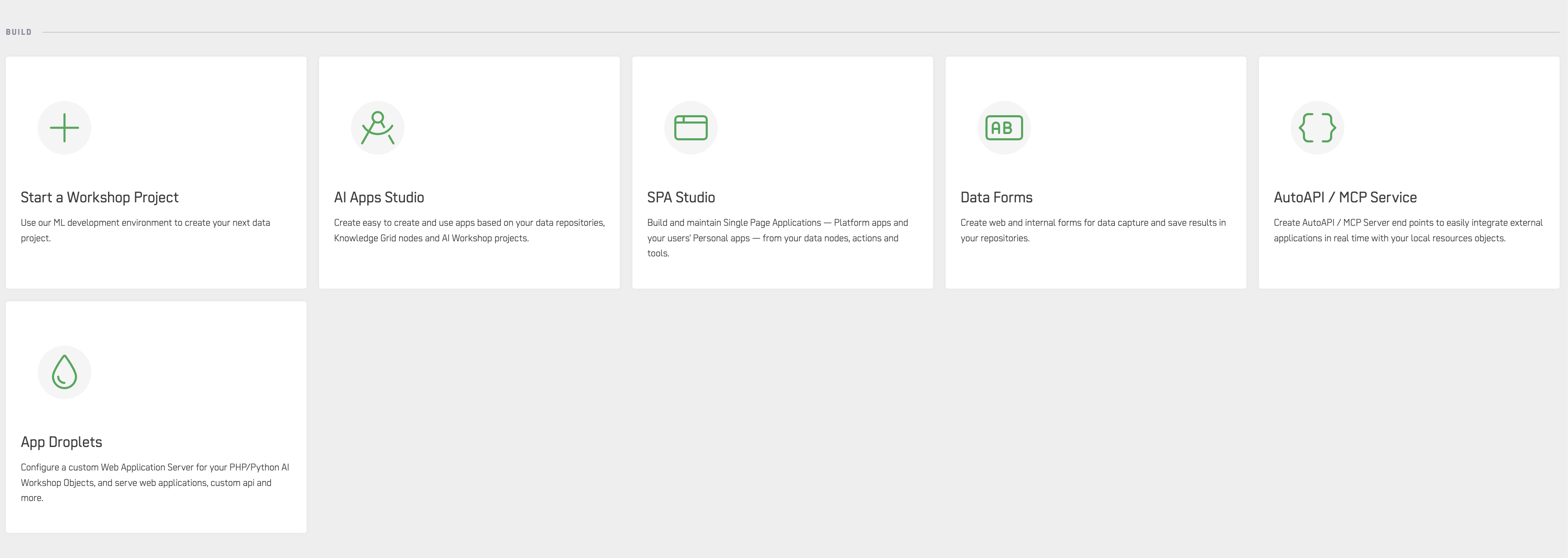Select the BUILD section heading
This screenshot has width=1568, height=558.
coord(19,32)
